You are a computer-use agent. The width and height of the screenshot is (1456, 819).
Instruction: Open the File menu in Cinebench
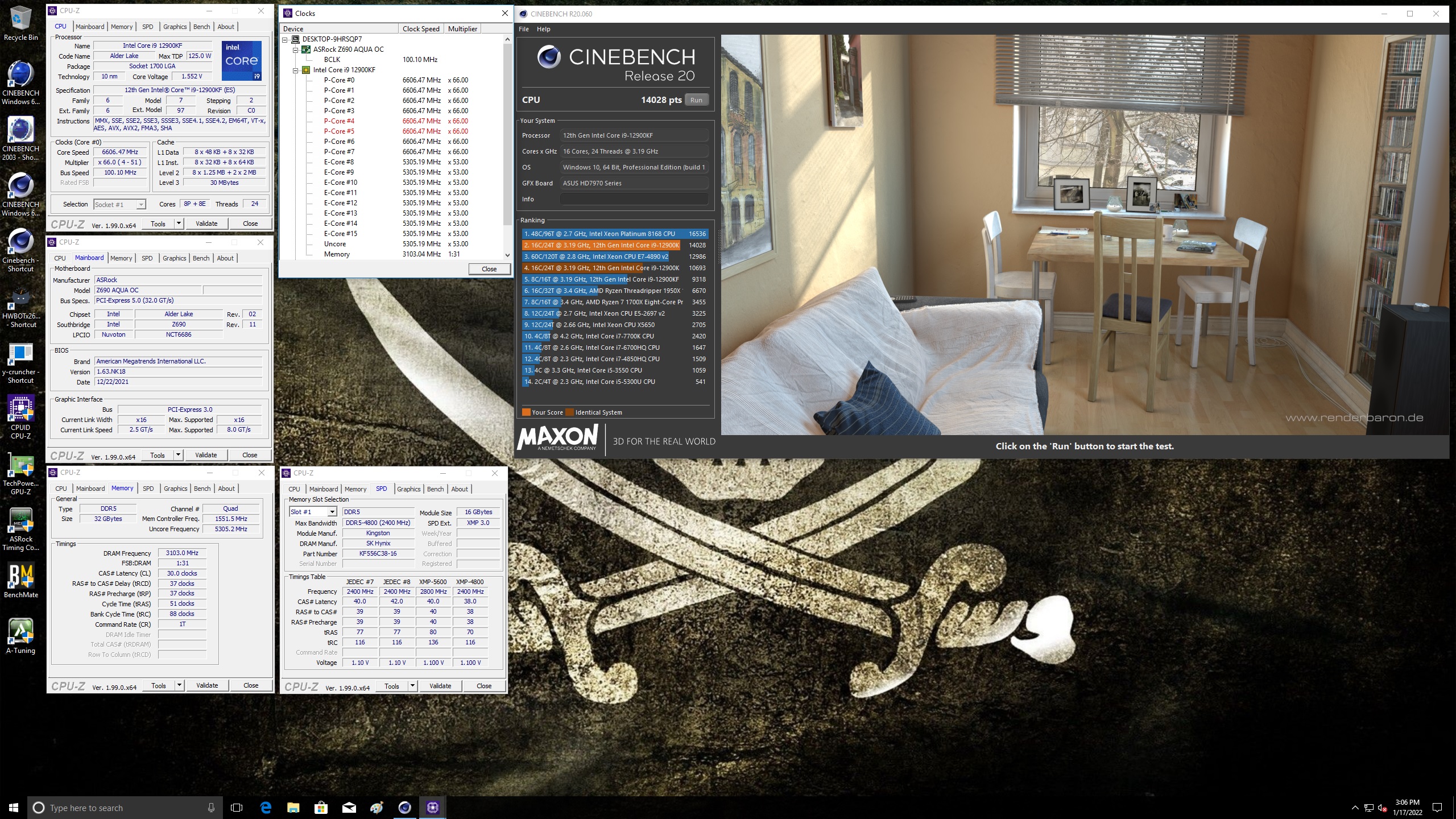[524, 29]
